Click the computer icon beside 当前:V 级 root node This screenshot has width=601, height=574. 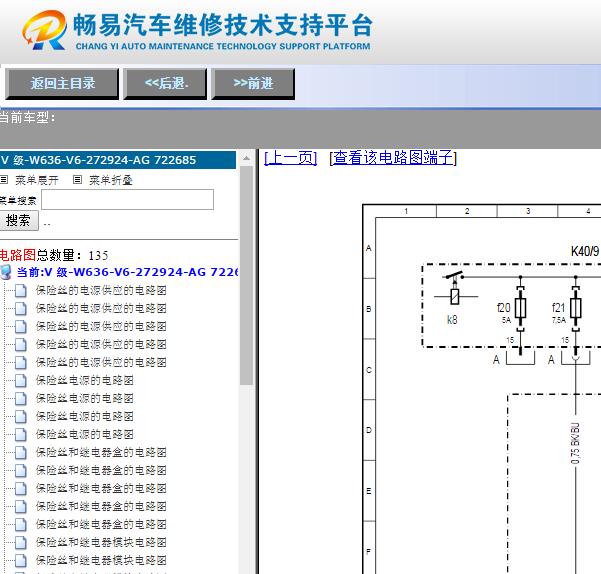[x=6, y=272]
